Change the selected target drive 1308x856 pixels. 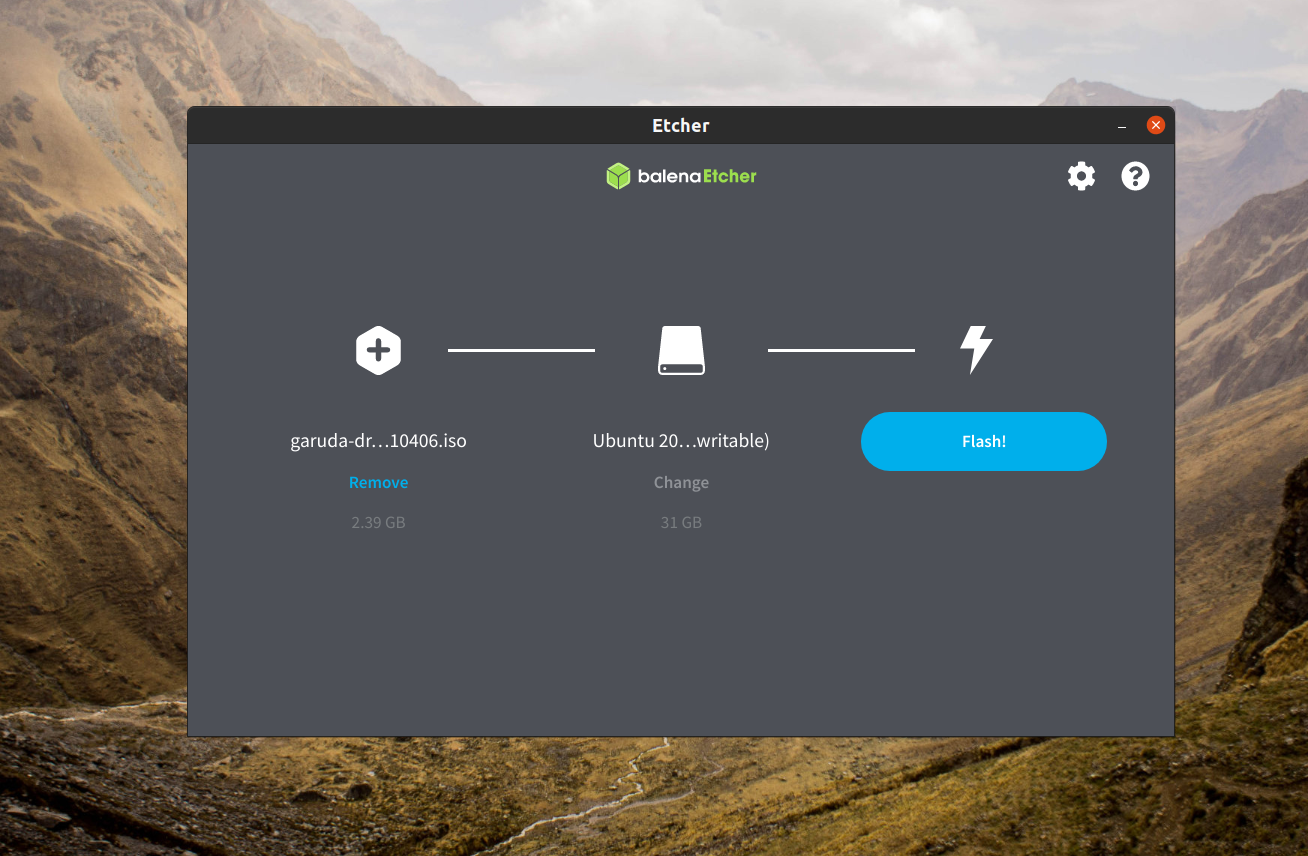coord(681,482)
